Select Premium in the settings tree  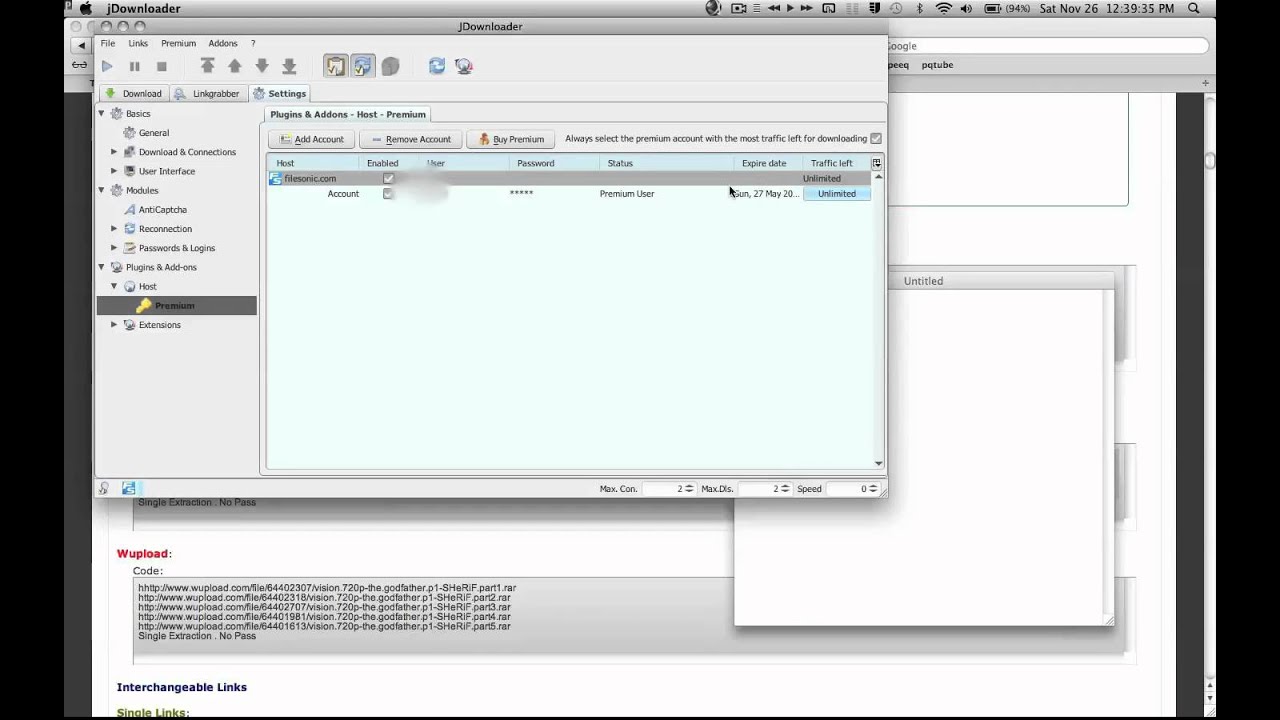175,306
